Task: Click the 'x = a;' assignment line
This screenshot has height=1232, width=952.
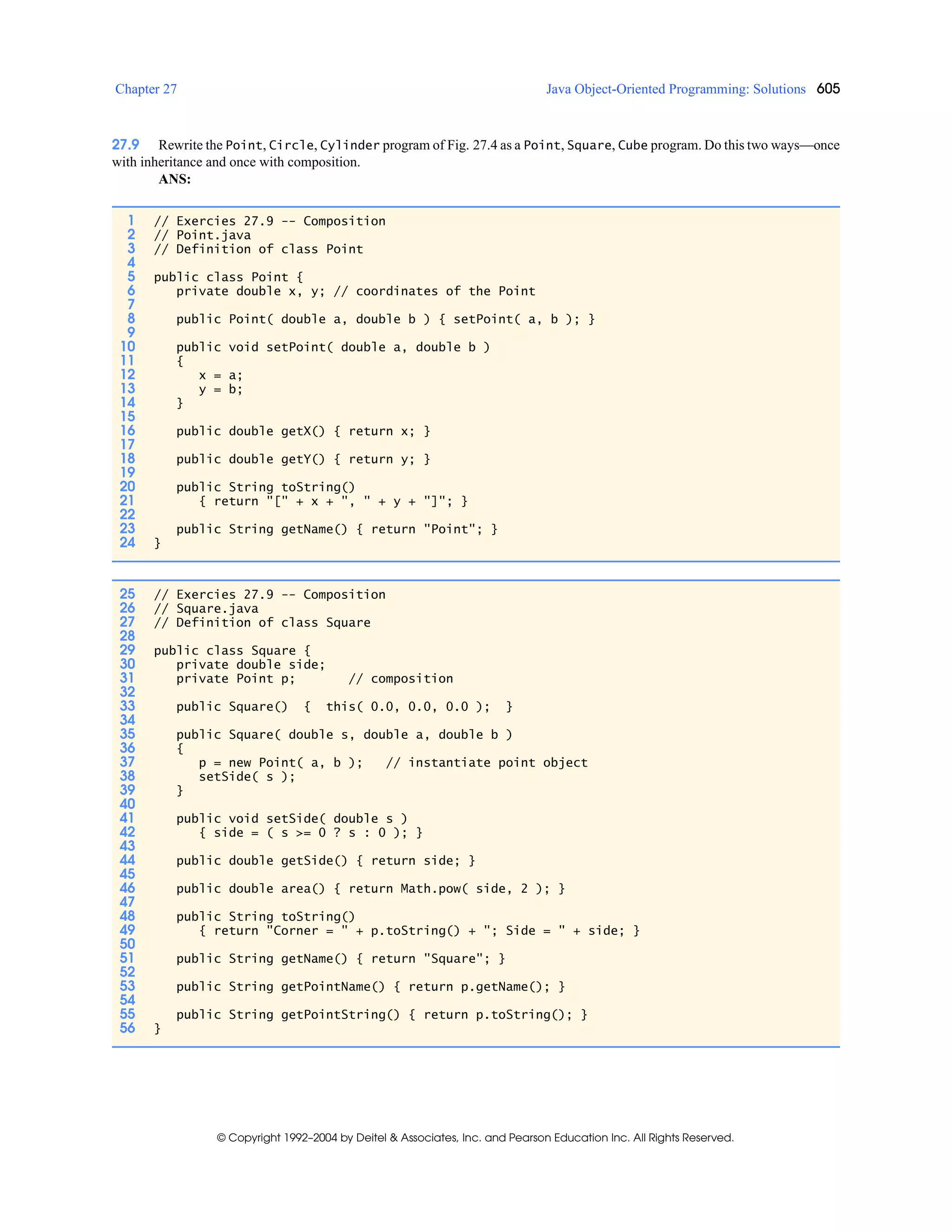Action: [220, 375]
